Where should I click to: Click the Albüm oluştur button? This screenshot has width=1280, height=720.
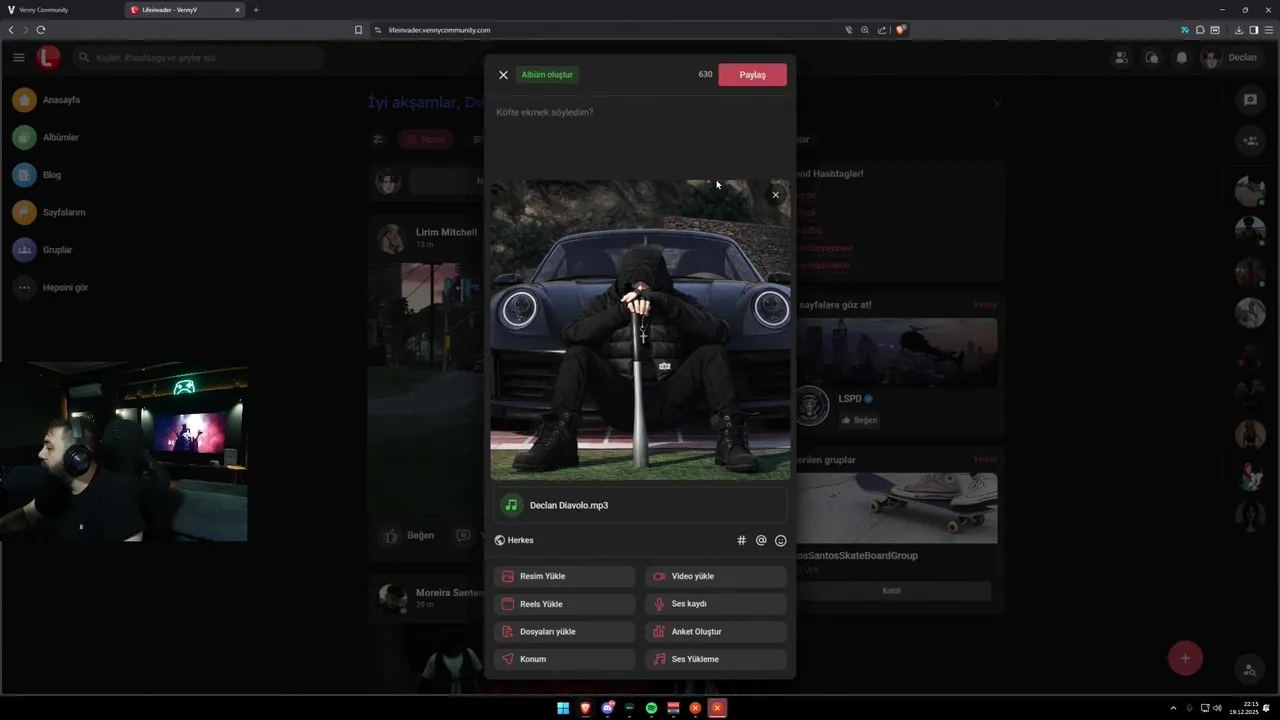point(547,75)
